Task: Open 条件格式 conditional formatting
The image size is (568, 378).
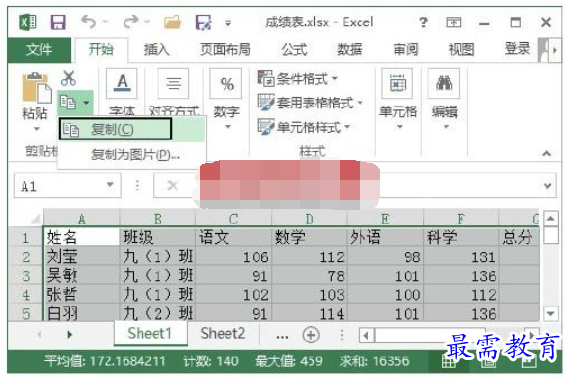Action: point(298,78)
